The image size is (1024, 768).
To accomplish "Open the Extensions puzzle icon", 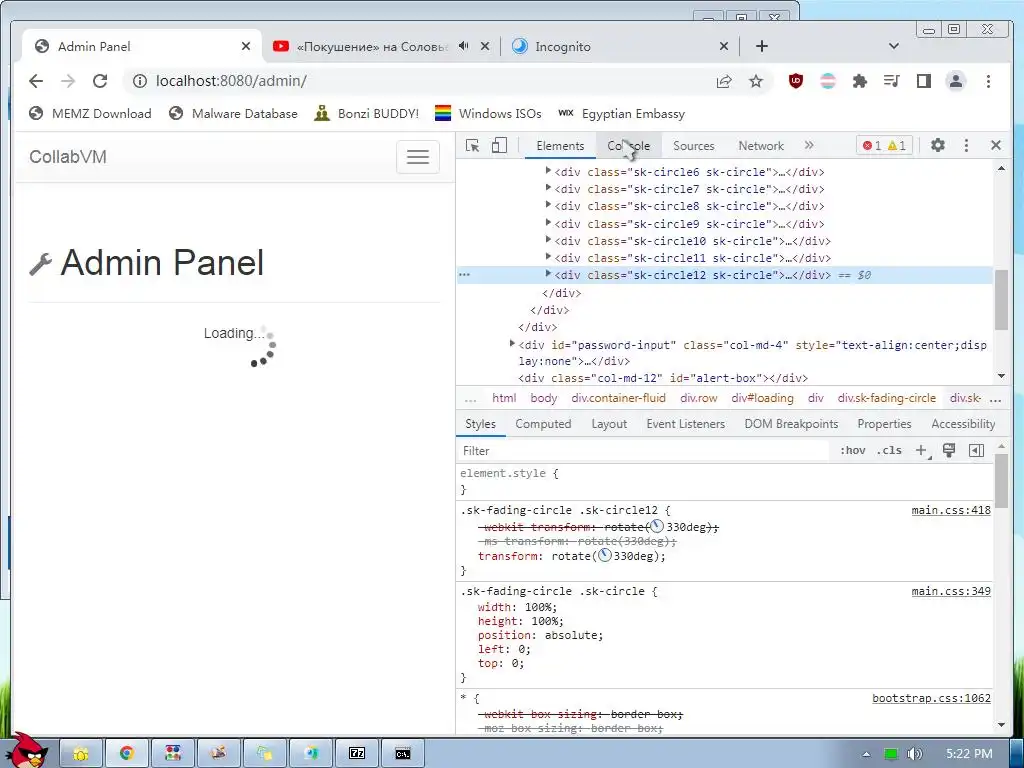I will [859, 81].
